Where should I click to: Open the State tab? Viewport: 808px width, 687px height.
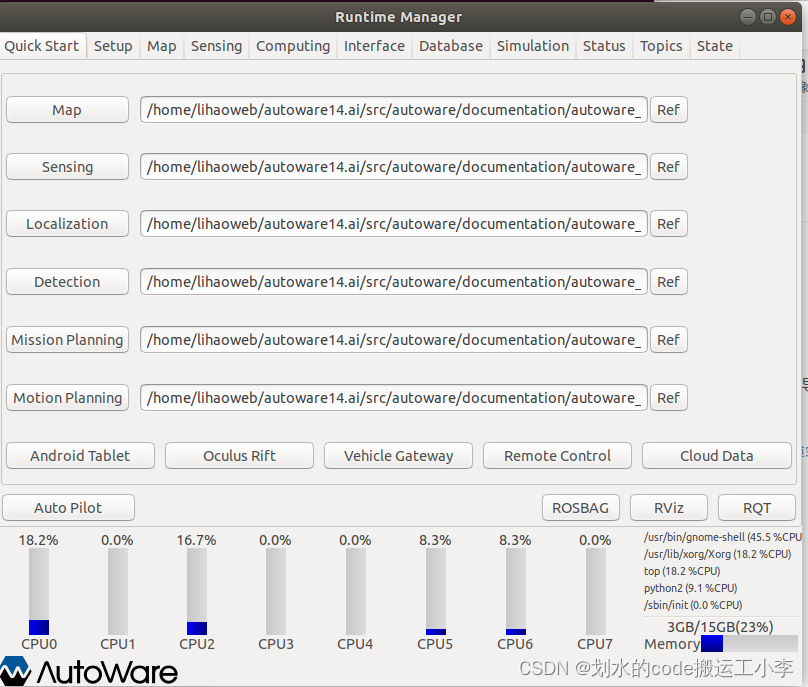click(715, 46)
